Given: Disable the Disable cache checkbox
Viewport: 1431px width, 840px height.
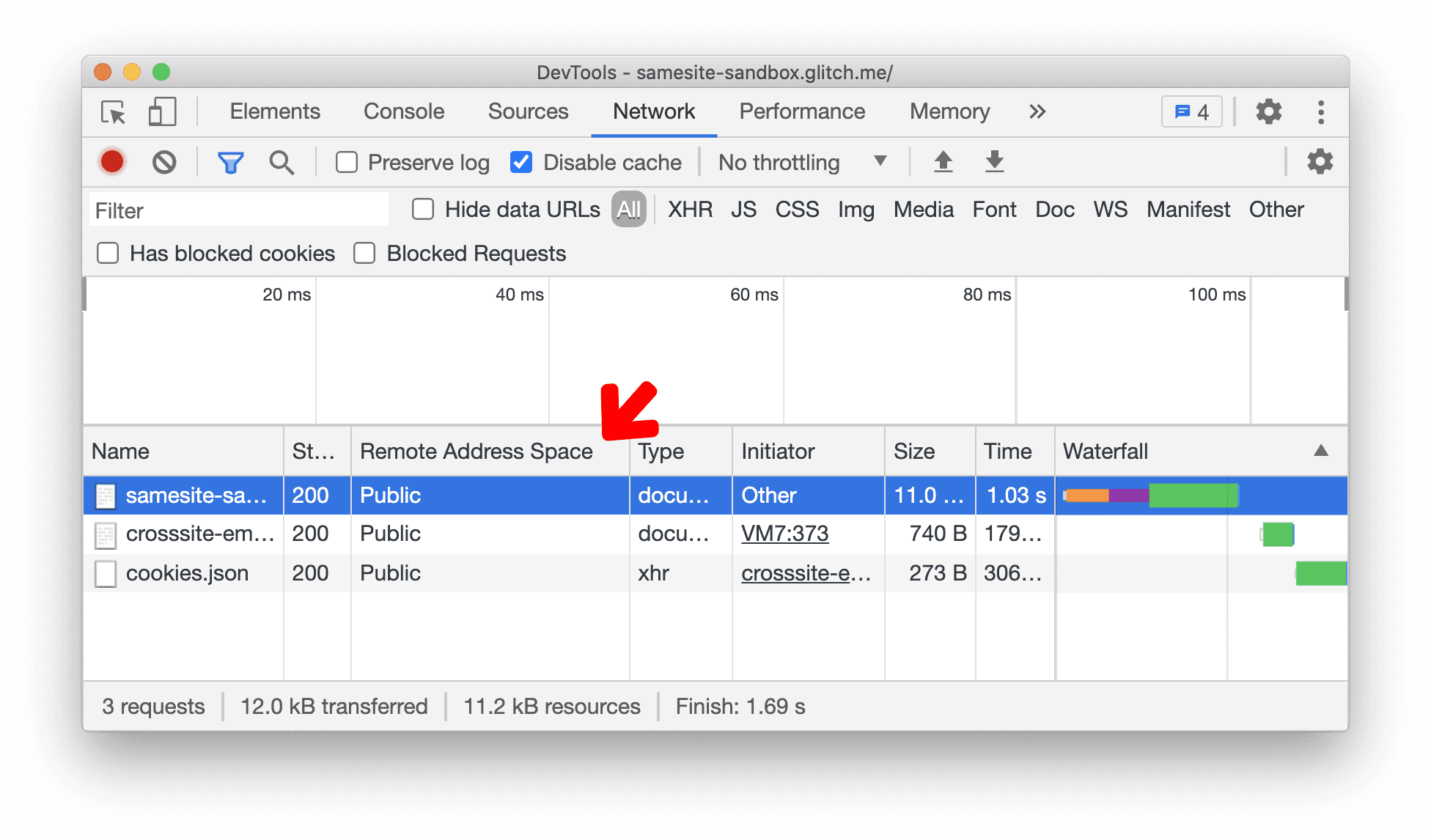Looking at the screenshot, I should click(x=519, y=161).
